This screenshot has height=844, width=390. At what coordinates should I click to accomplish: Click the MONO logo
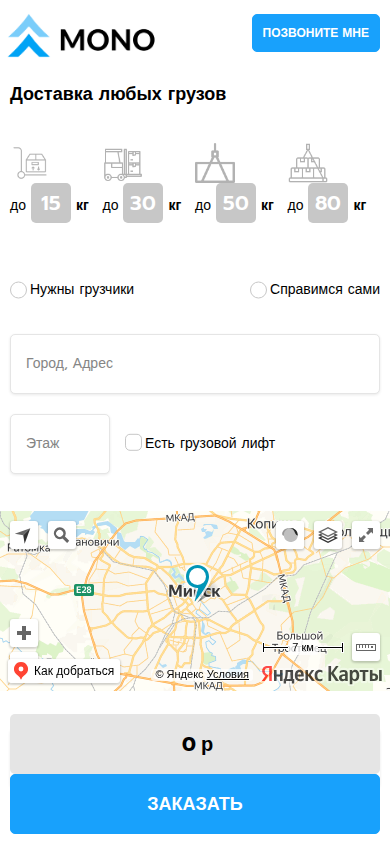click(82, 36)
